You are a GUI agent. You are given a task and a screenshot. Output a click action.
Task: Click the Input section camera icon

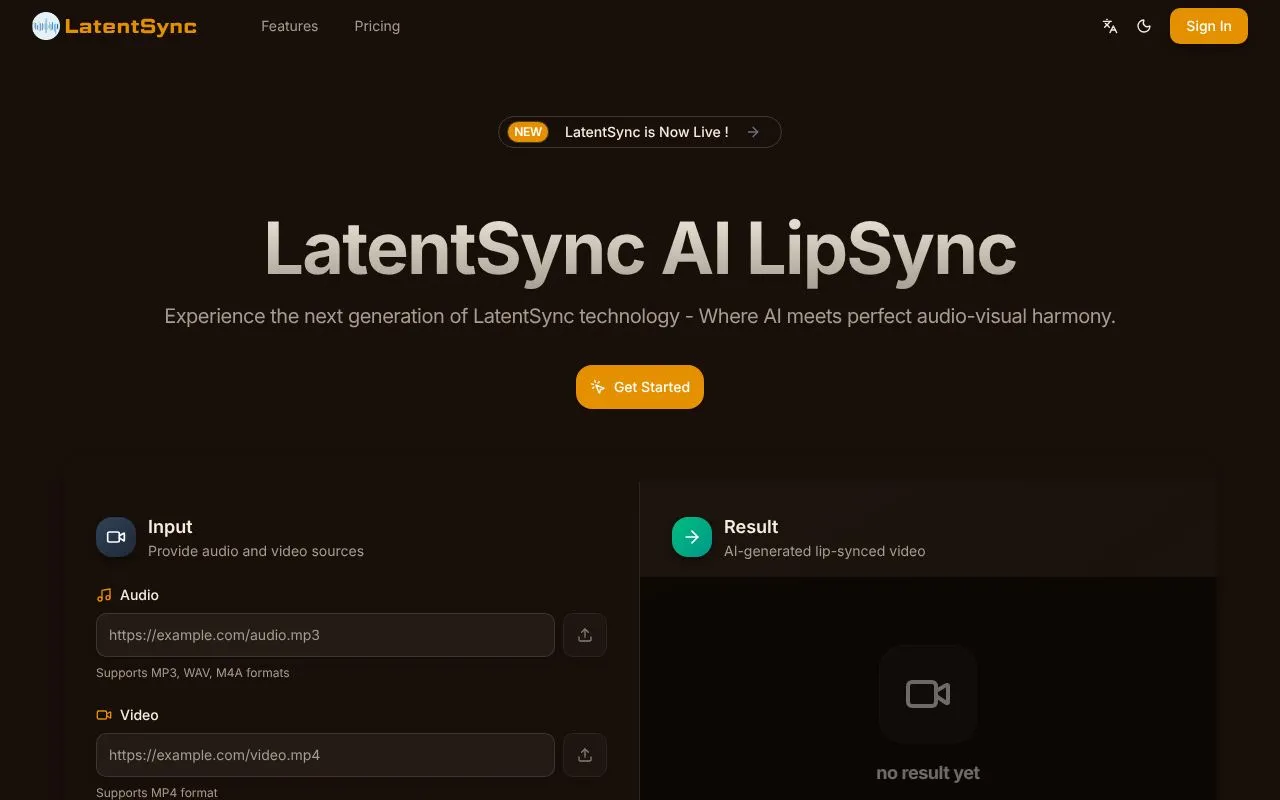point(116,537)
